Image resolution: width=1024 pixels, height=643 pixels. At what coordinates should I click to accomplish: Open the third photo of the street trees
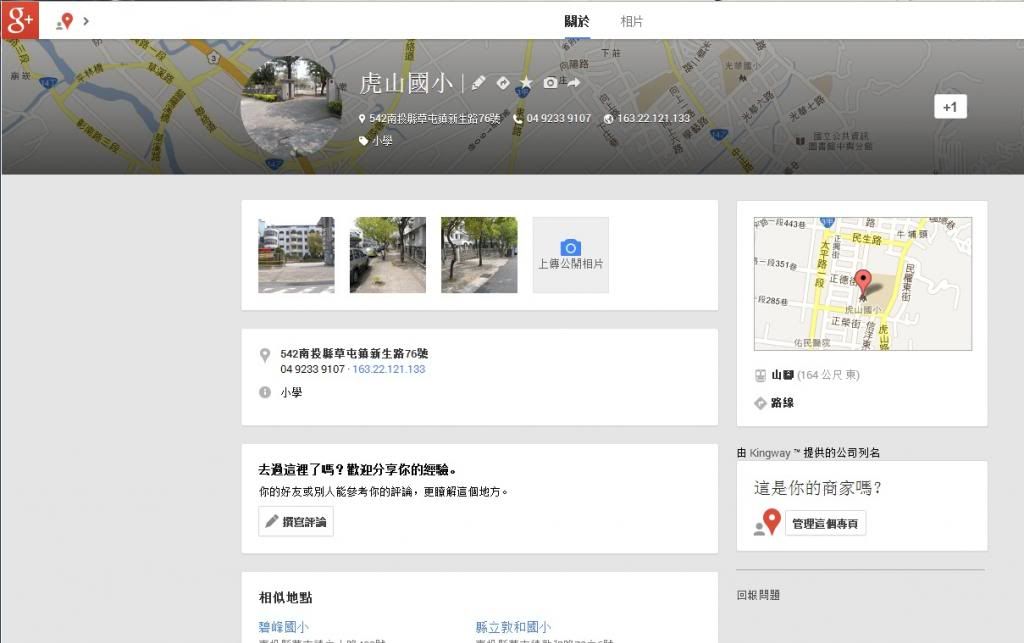[479, 255]
